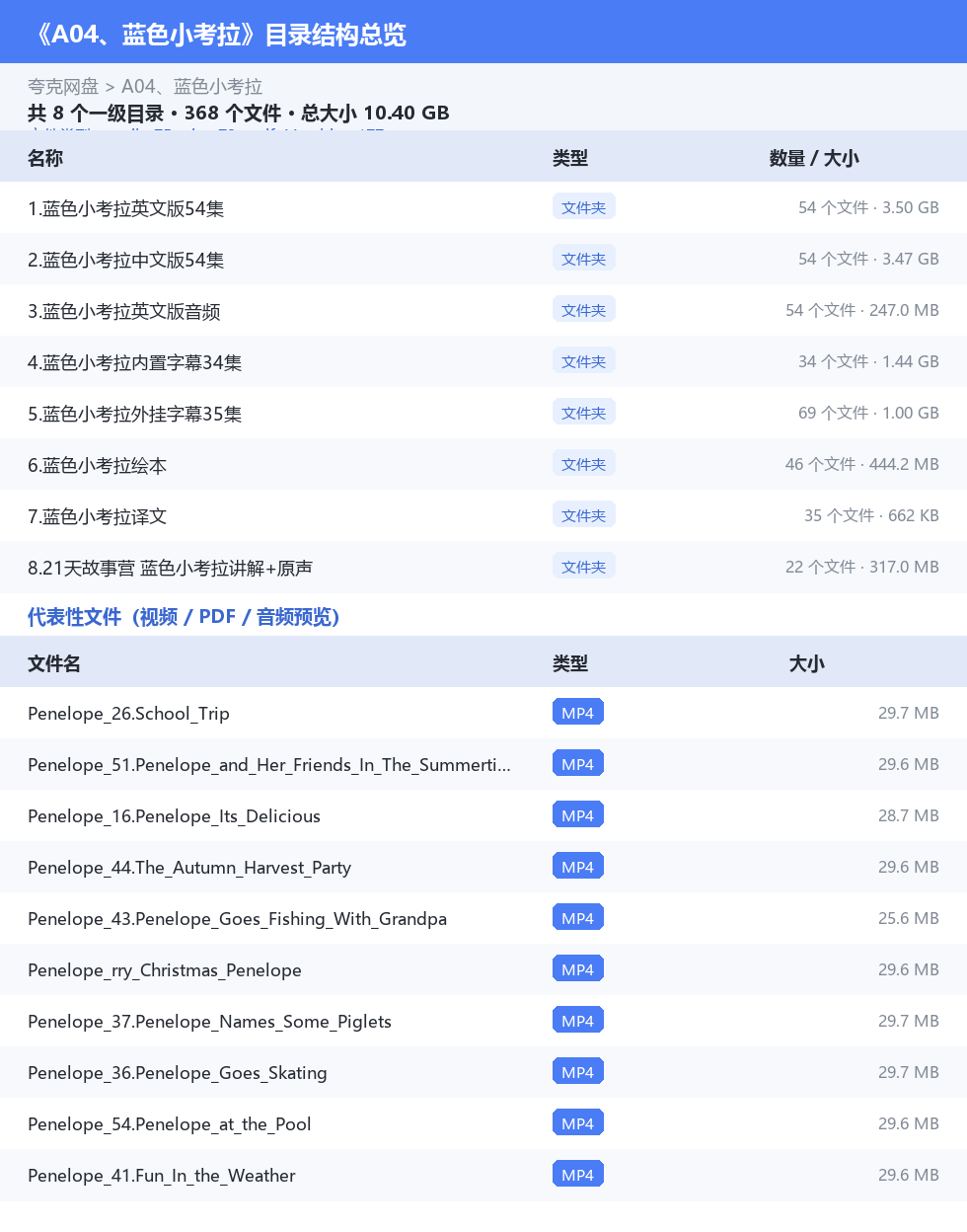Click 文件夹 tag for 21天故事营 row
Viewport: 967px width, 1232px height.
point(583,567)
